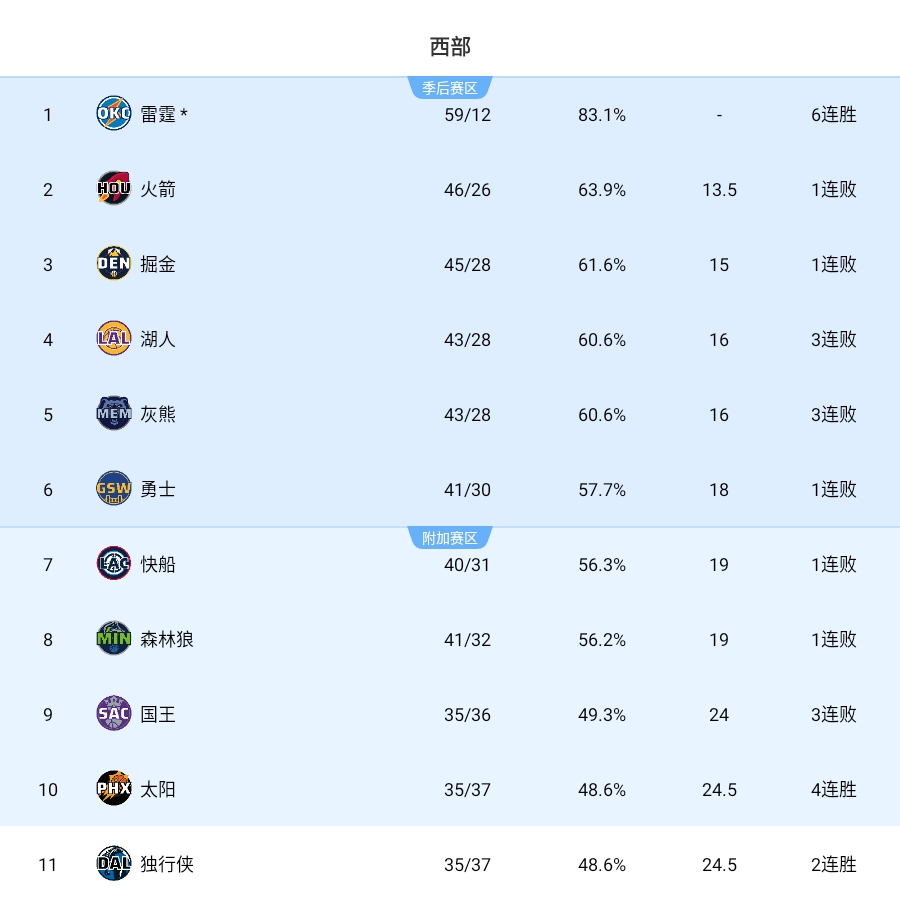Open the Memphis Grizzlies MEM logo

(114, 414)
